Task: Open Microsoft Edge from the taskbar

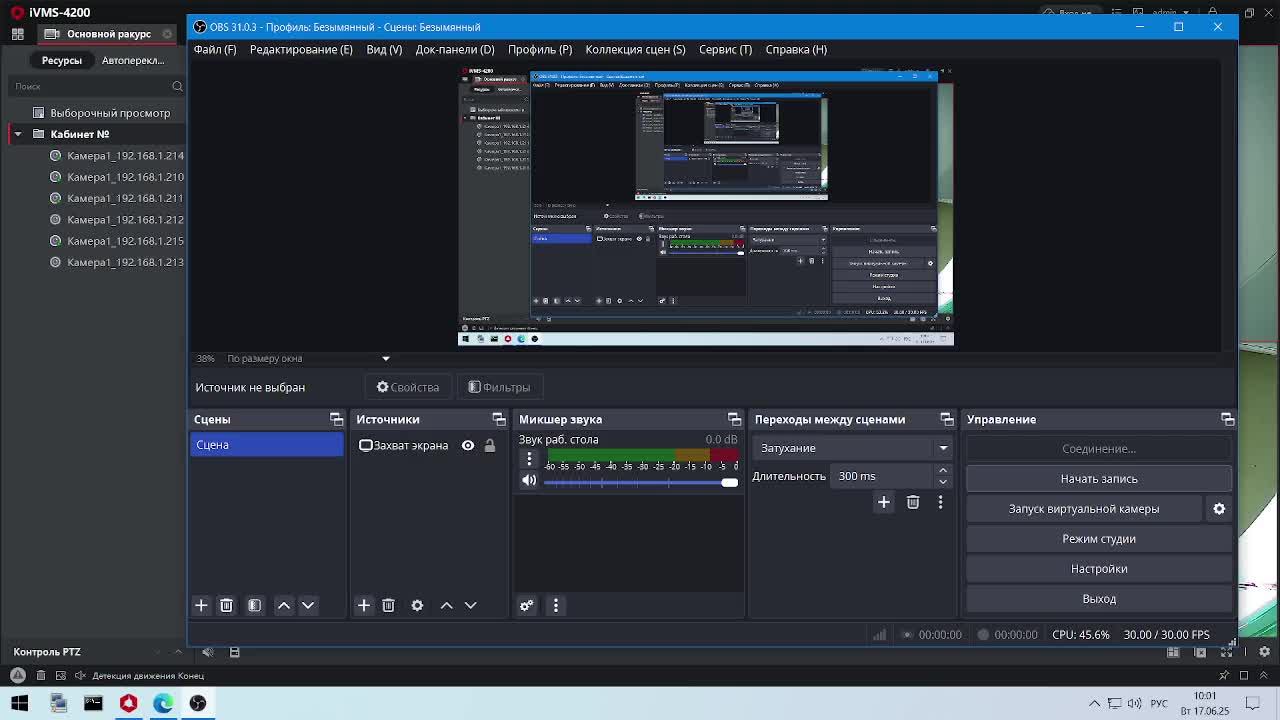Action: coord(163,703)
